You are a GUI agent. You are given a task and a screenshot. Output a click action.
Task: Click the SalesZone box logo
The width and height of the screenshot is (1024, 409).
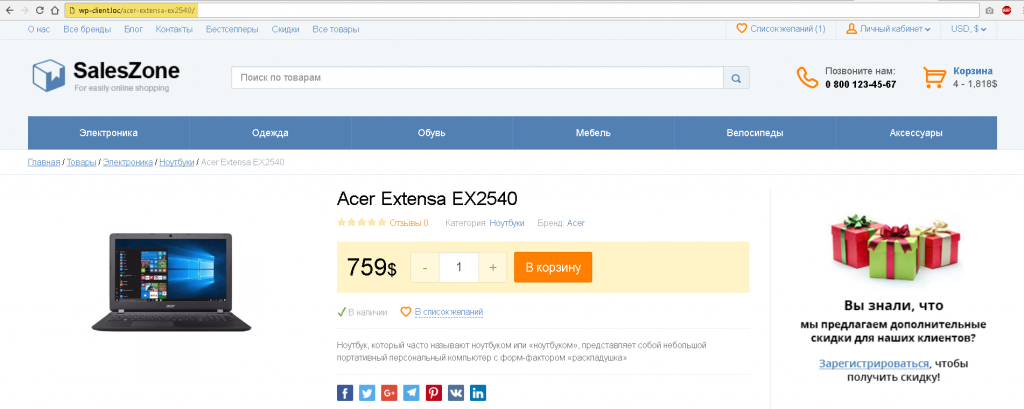(49, 74)
